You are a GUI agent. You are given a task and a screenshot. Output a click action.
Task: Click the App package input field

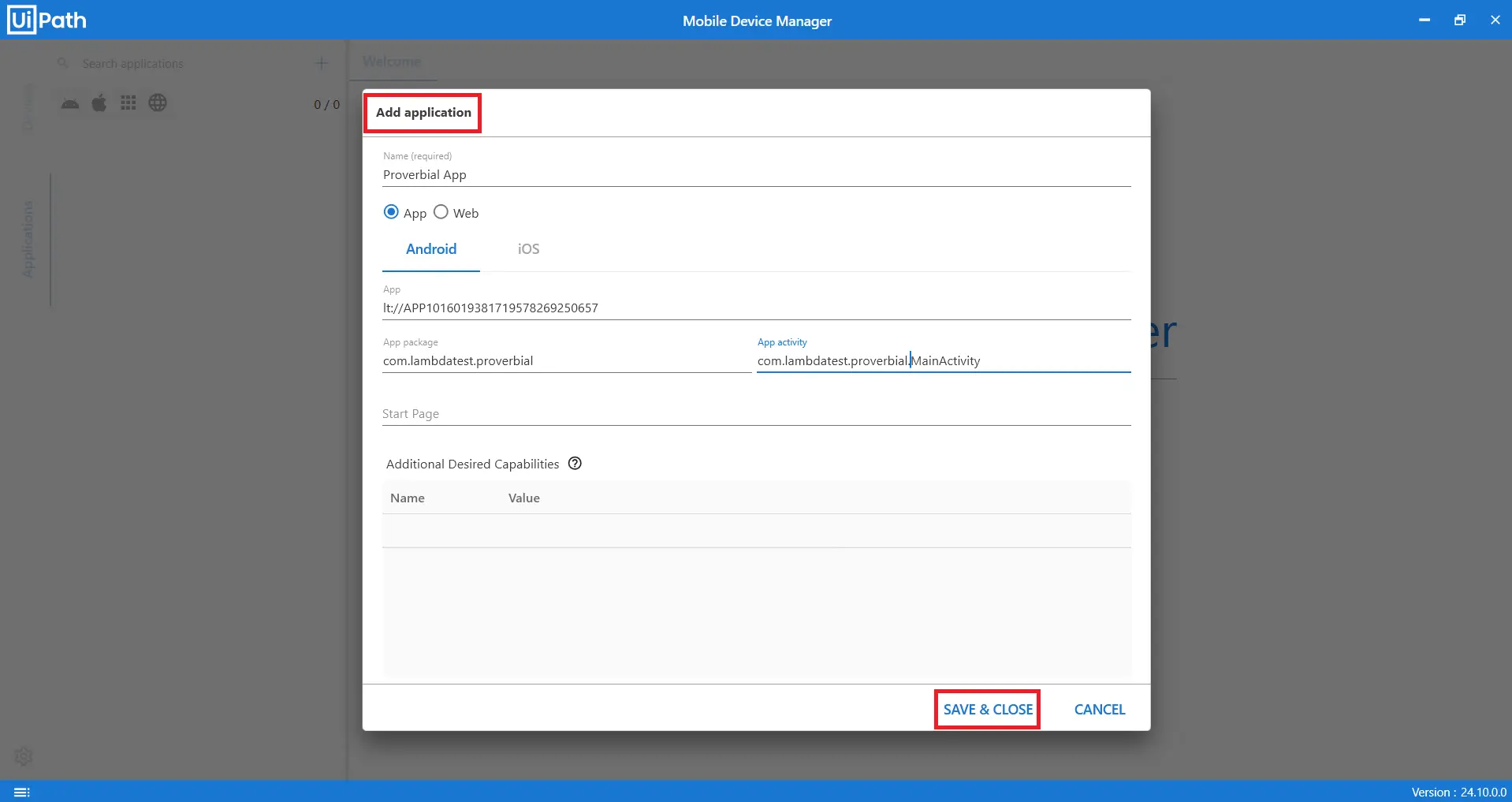click(565, 361)
